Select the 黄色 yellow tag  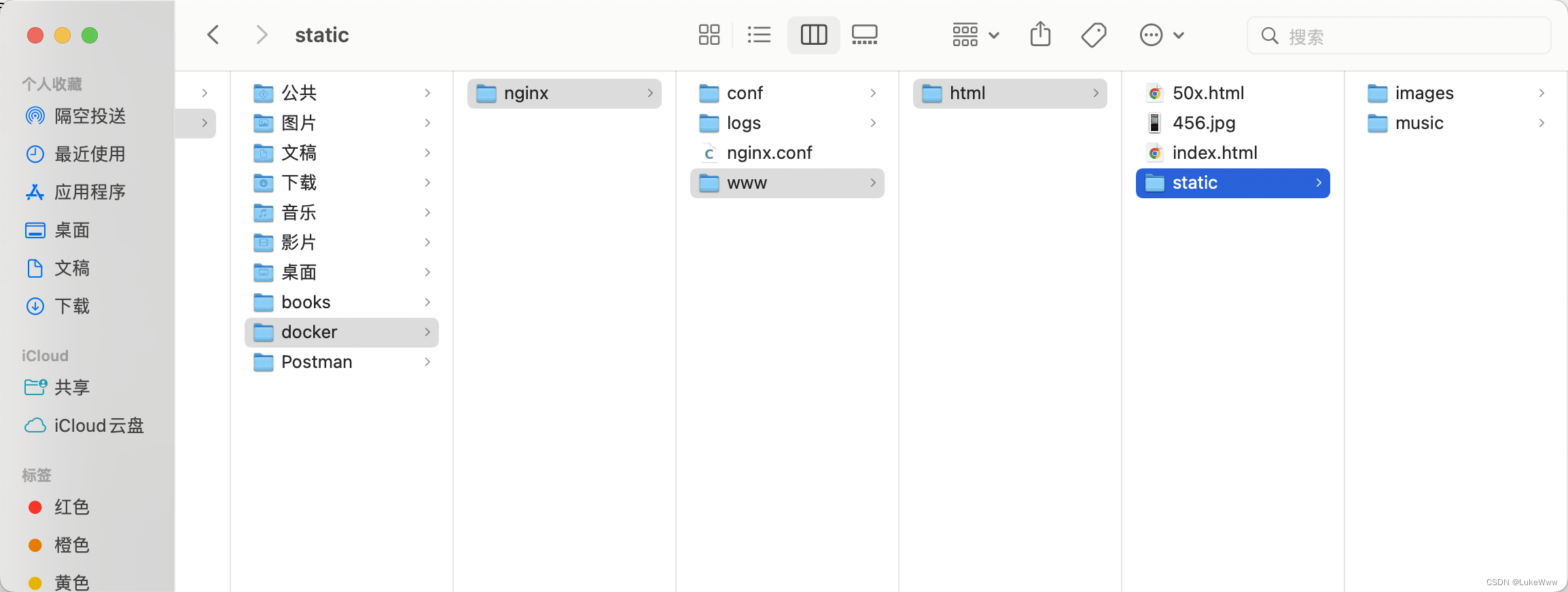click(x=59, y=582)
